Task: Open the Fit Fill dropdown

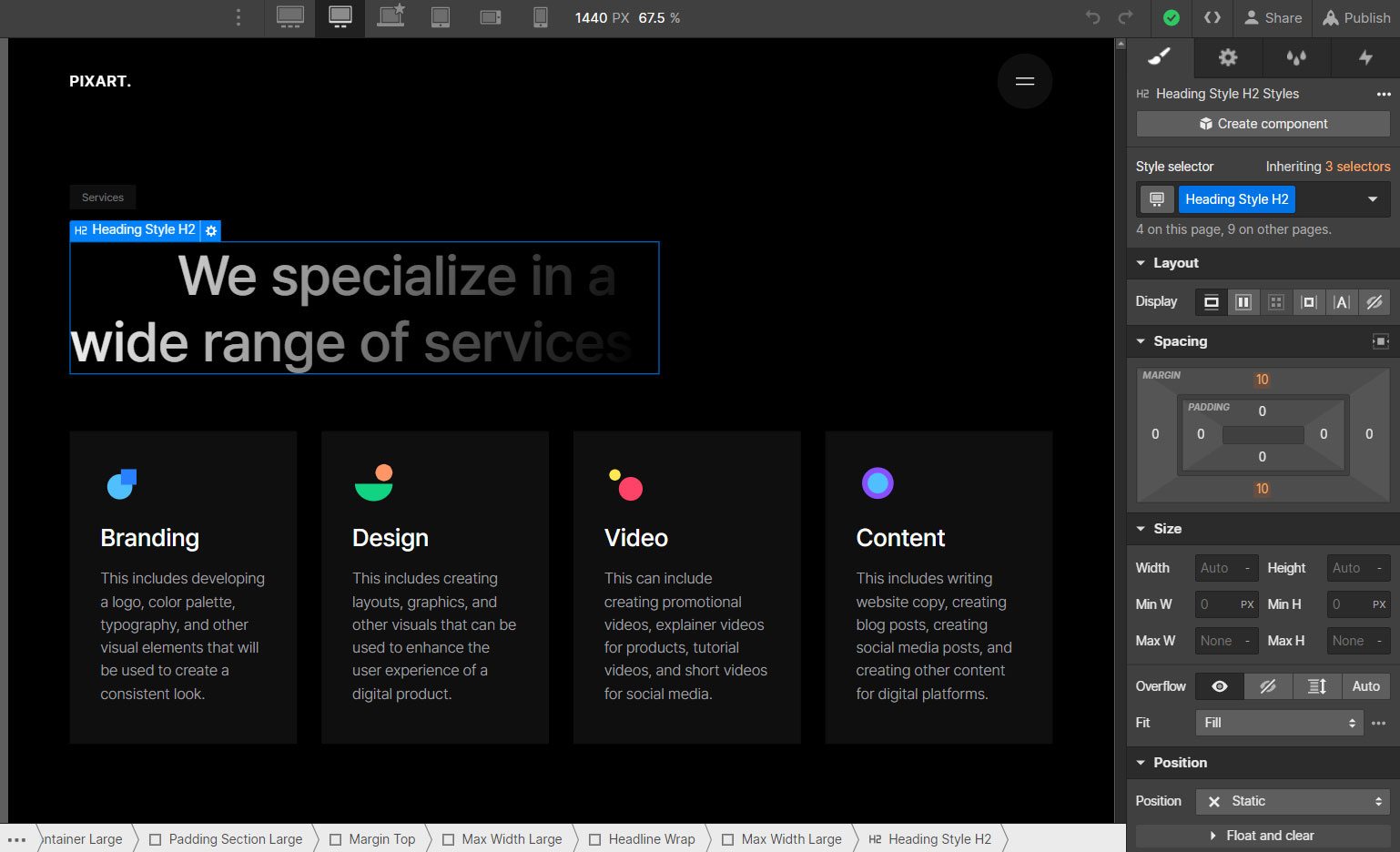Action: [1278, 722]
